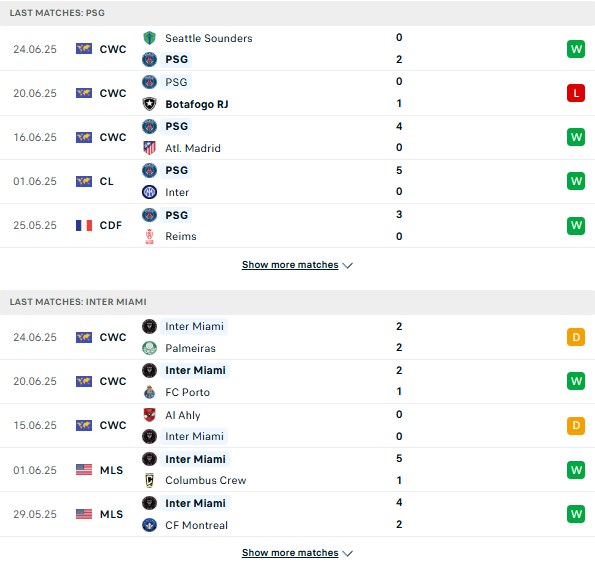Expand PSG matches via Show more matches

tap(290, 265)
